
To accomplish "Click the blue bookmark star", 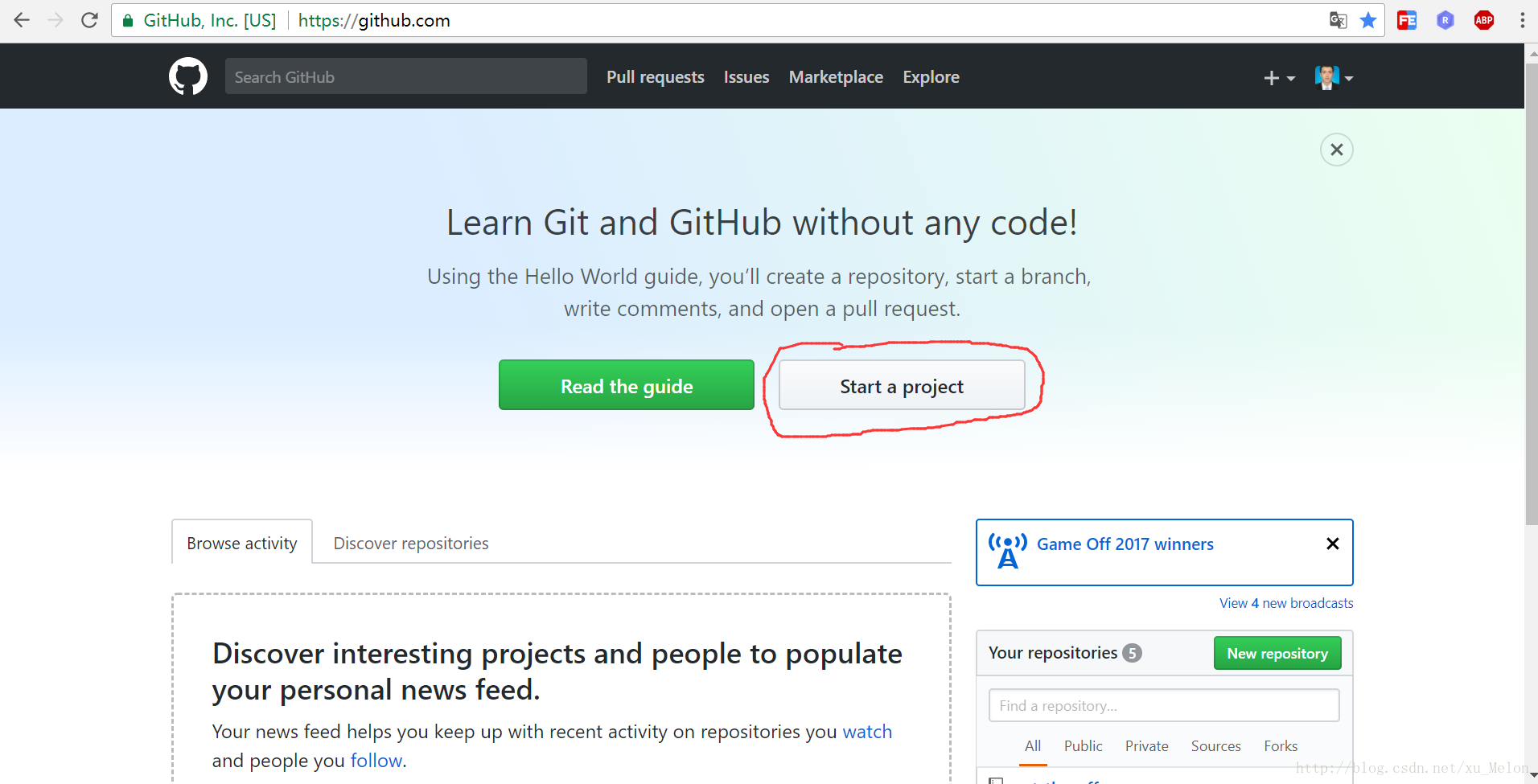I will [1368, 20].
